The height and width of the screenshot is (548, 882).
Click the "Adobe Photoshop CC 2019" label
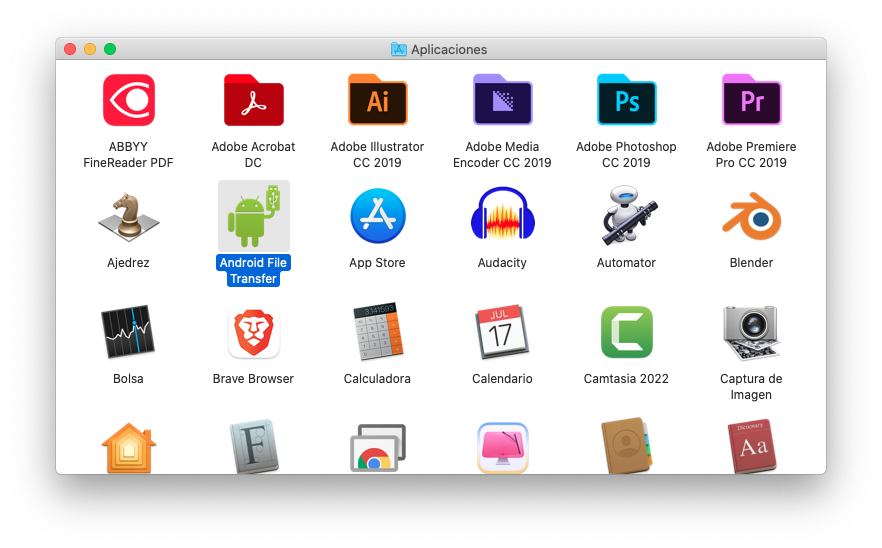click(x=626, y=155)
